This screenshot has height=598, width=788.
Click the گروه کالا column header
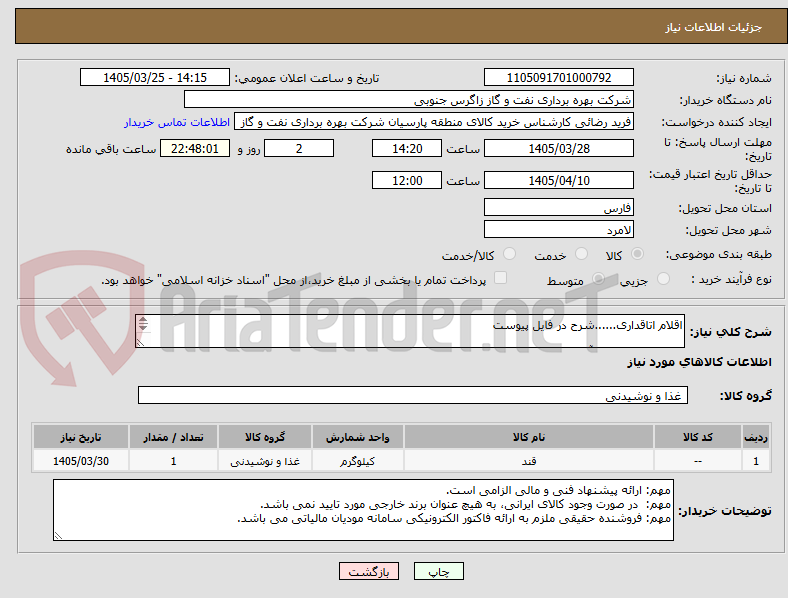point(265,437)
